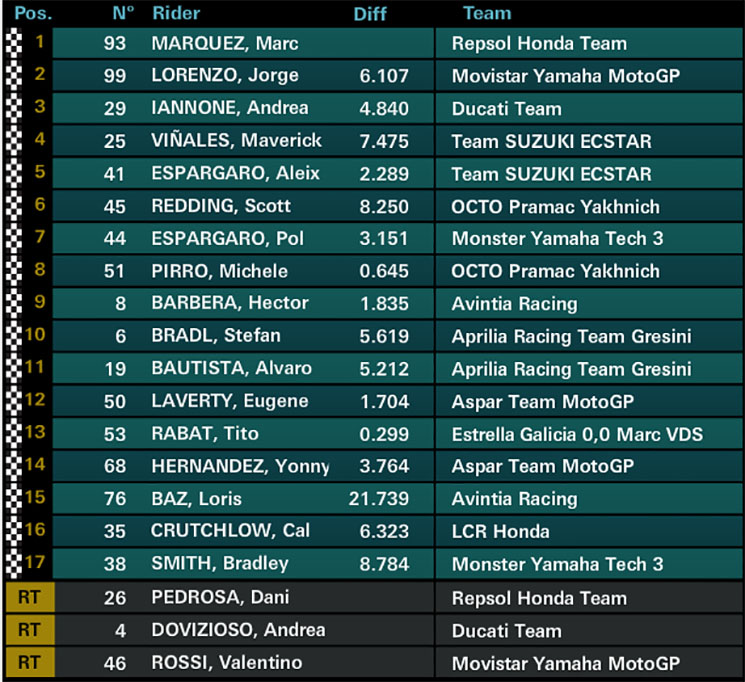Select rider LORENZO, Jorge
Image resolution: width=745 pixels, height=682 pixels.
[225, 76]
